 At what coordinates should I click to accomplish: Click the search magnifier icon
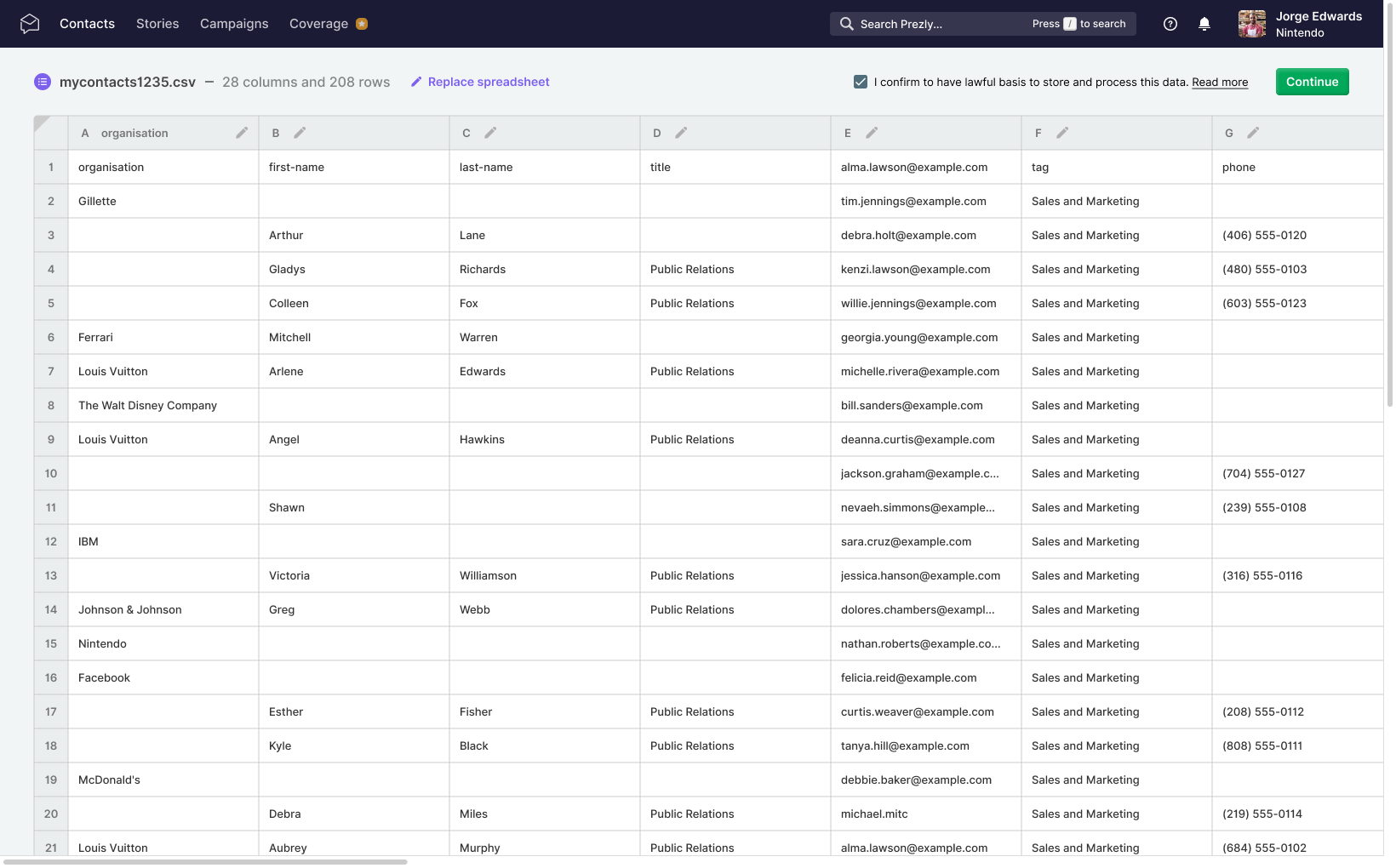[846, 24]
